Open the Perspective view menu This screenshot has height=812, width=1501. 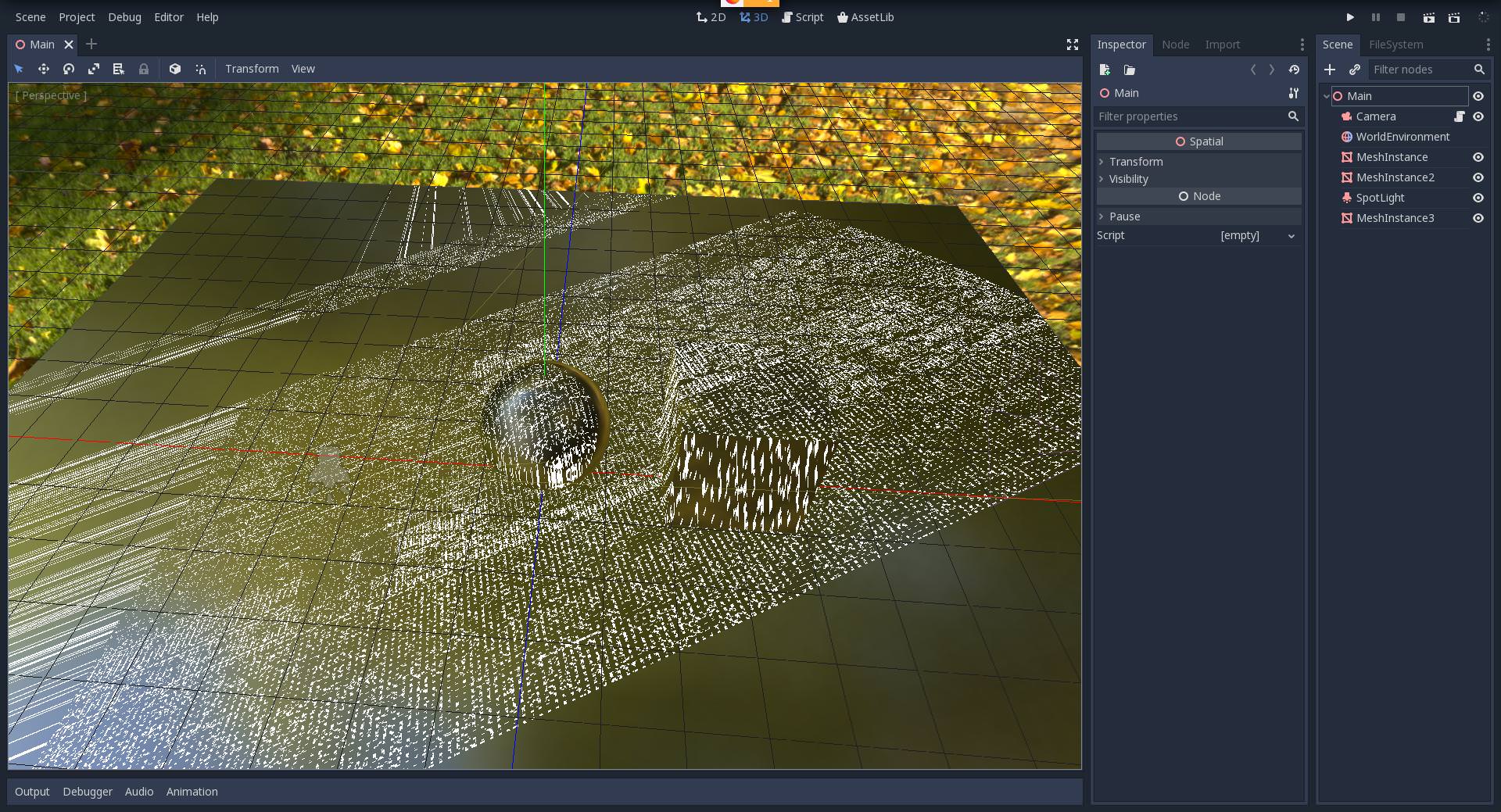coord(51,95)
